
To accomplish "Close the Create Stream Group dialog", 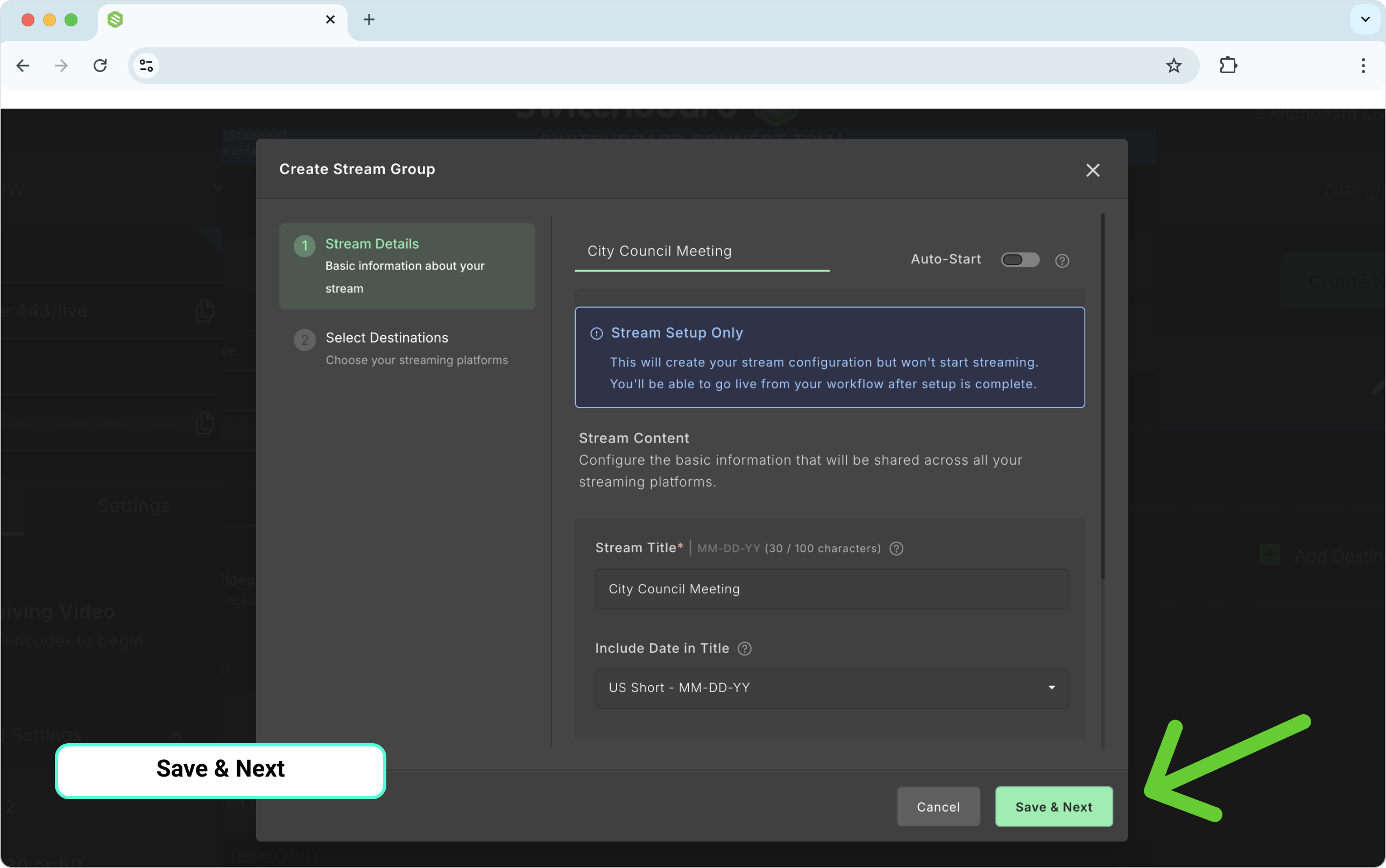I will click(x=1093, y=170).
